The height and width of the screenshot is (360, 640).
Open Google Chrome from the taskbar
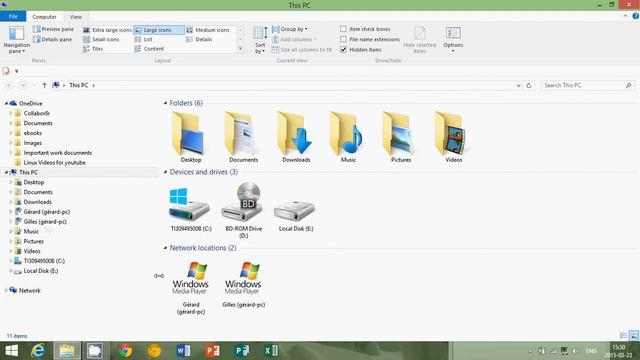(125, 351)
